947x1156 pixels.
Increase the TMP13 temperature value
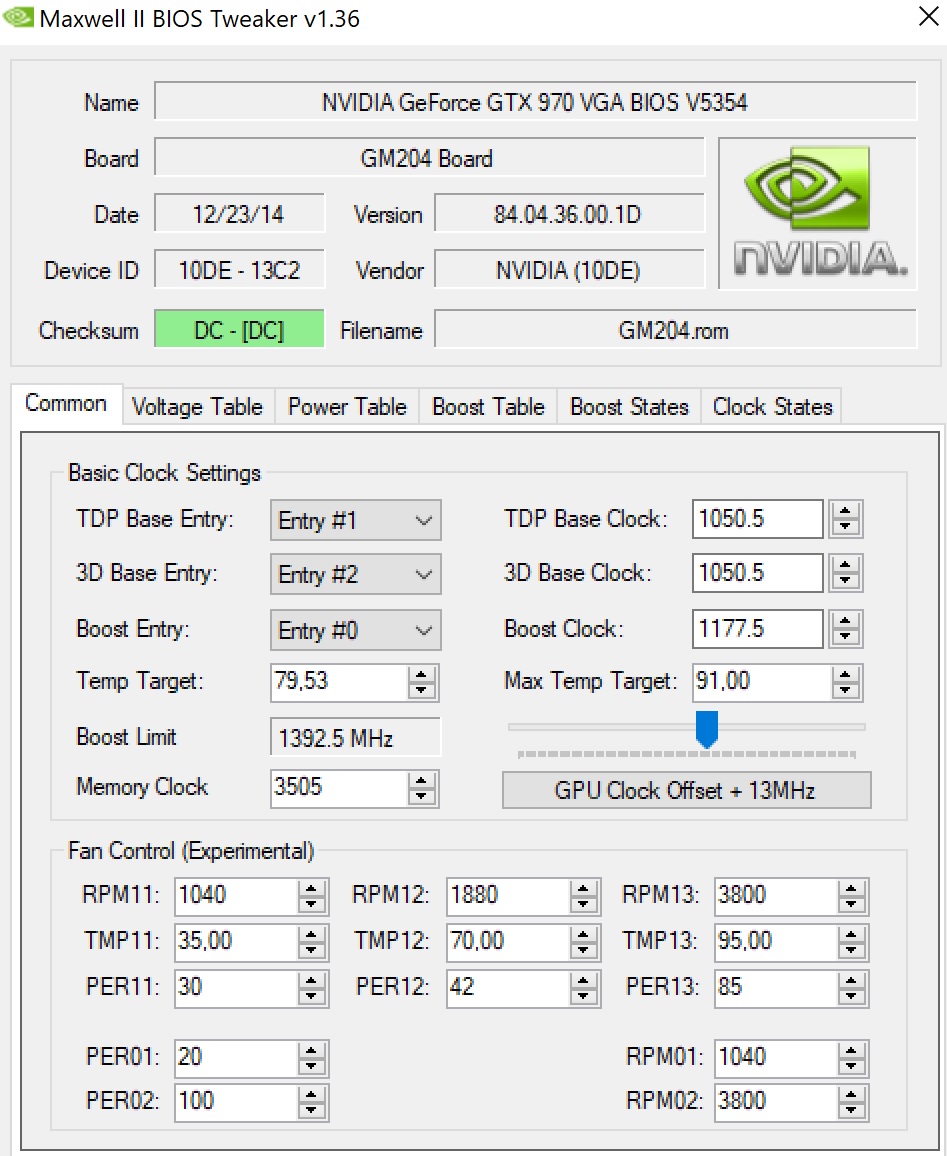851,934
